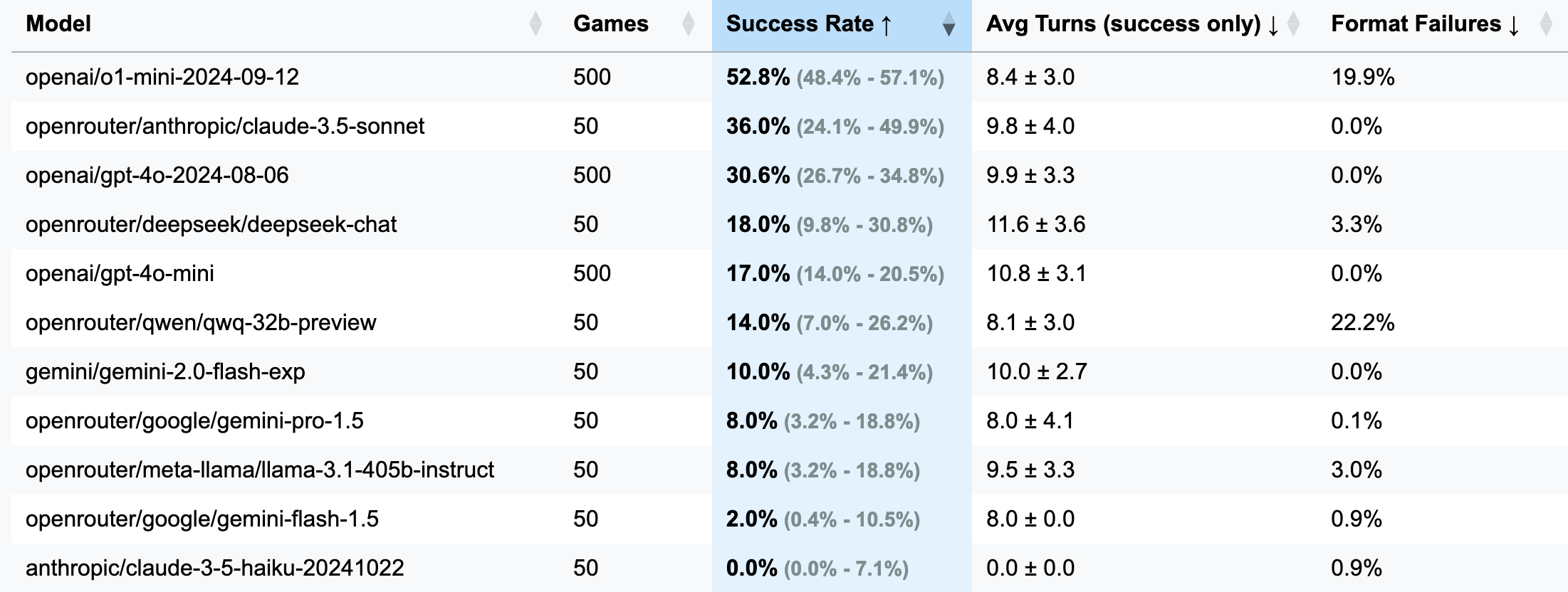The width and height of the screenshot is (1568, 592).
Task: Click sort arrows icon beside Avg Turns
Action: [x=1294, y=24]
